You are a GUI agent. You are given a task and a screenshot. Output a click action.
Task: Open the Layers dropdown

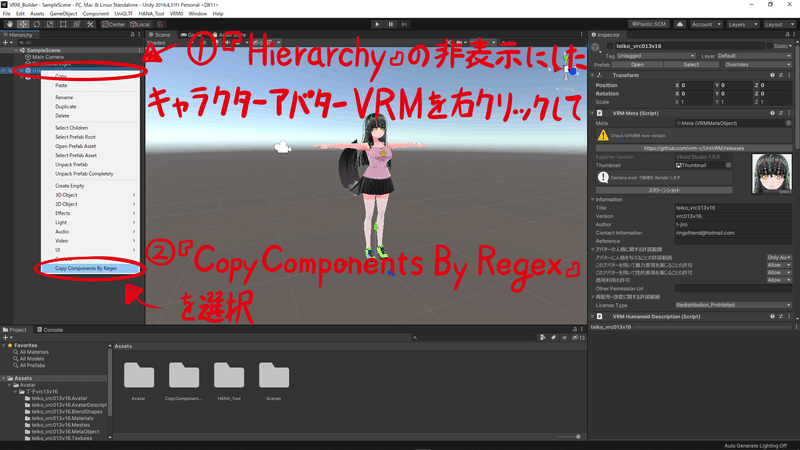click(x=742, y=24)
